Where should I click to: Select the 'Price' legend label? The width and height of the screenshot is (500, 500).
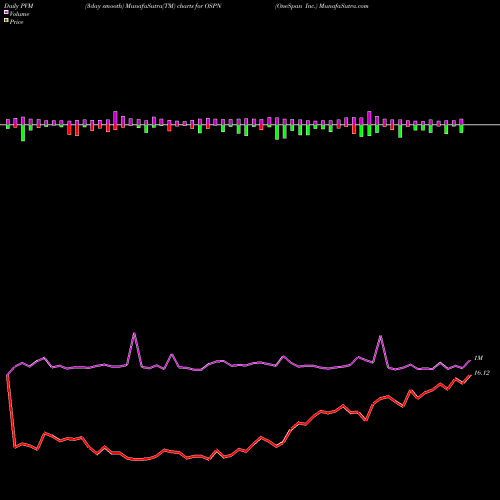17,22
